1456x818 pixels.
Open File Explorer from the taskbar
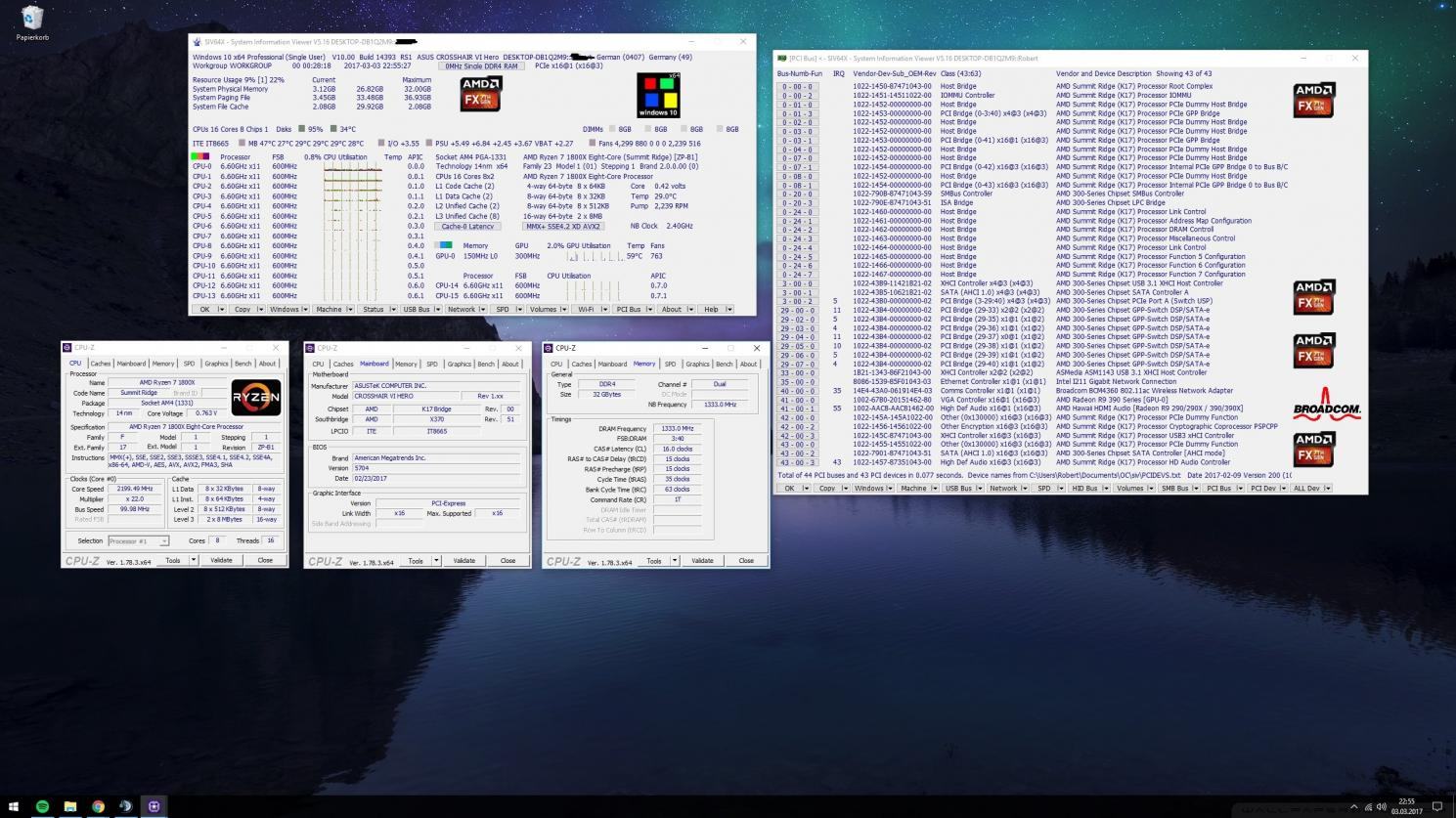(70, 807)
